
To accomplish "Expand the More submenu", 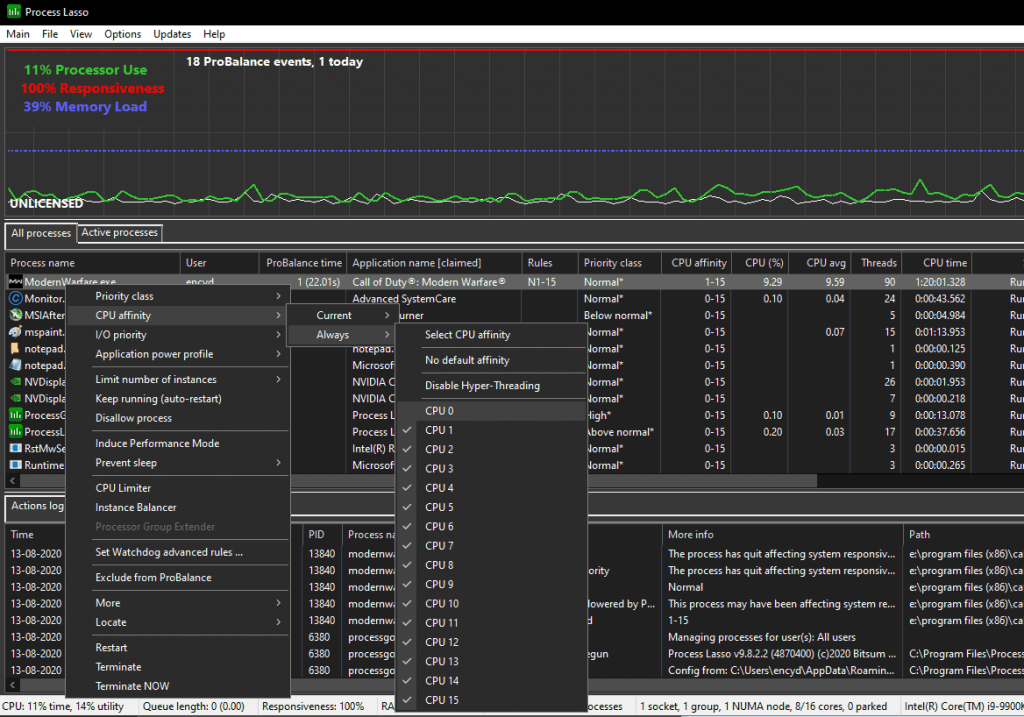I will tap(178, 603).
